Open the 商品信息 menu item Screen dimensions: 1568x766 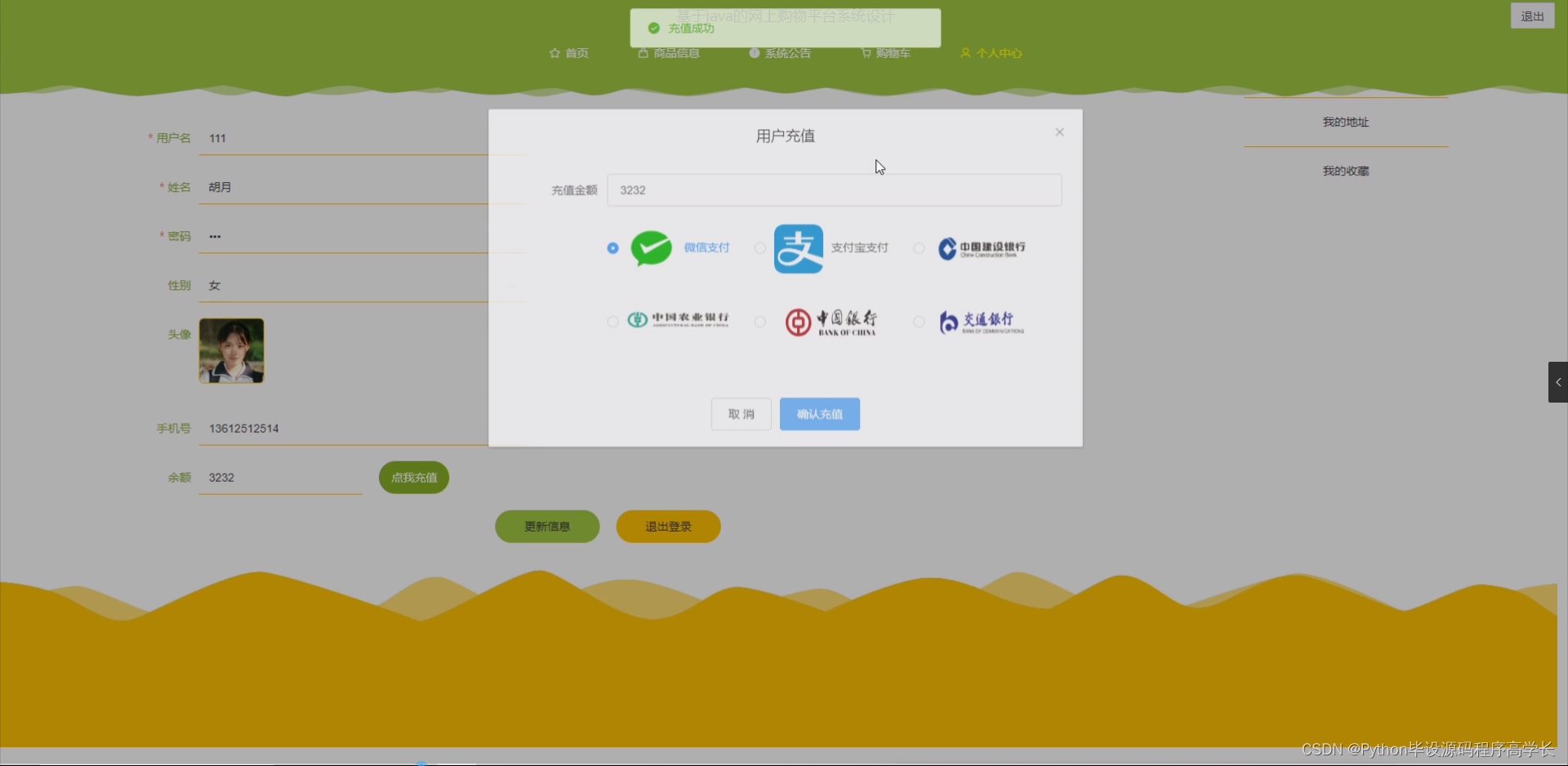pyautogui.click(x=669, y=53)
